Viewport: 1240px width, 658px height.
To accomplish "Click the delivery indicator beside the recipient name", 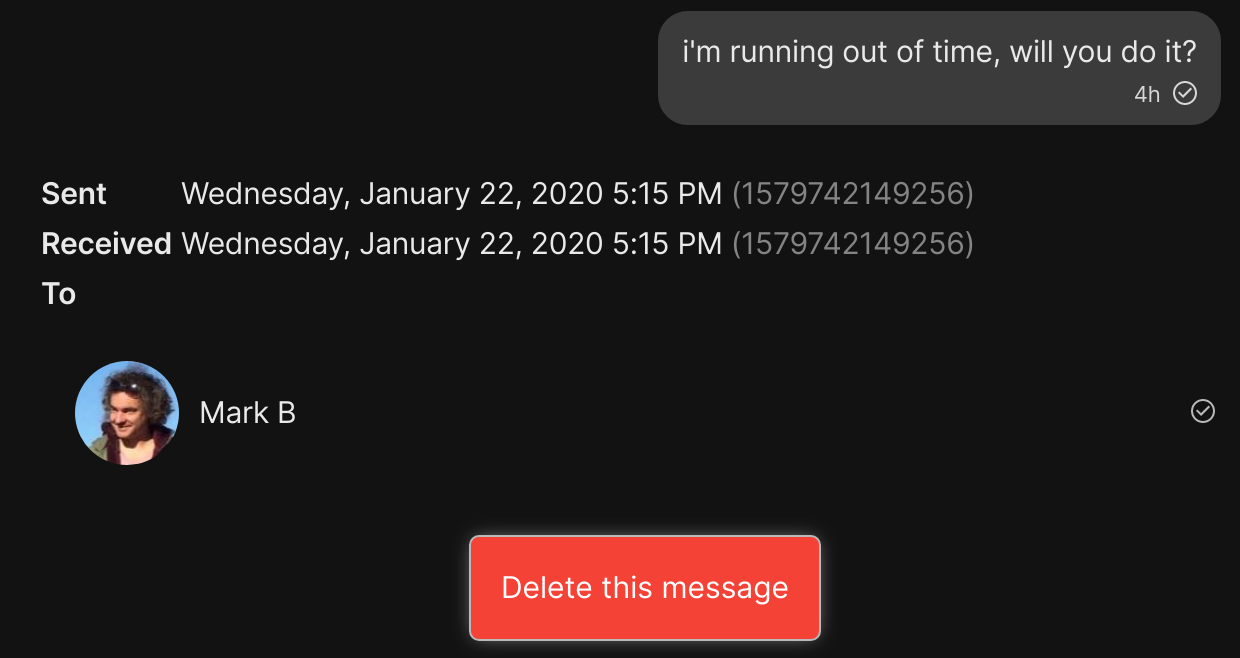I will click(1203, 411).
